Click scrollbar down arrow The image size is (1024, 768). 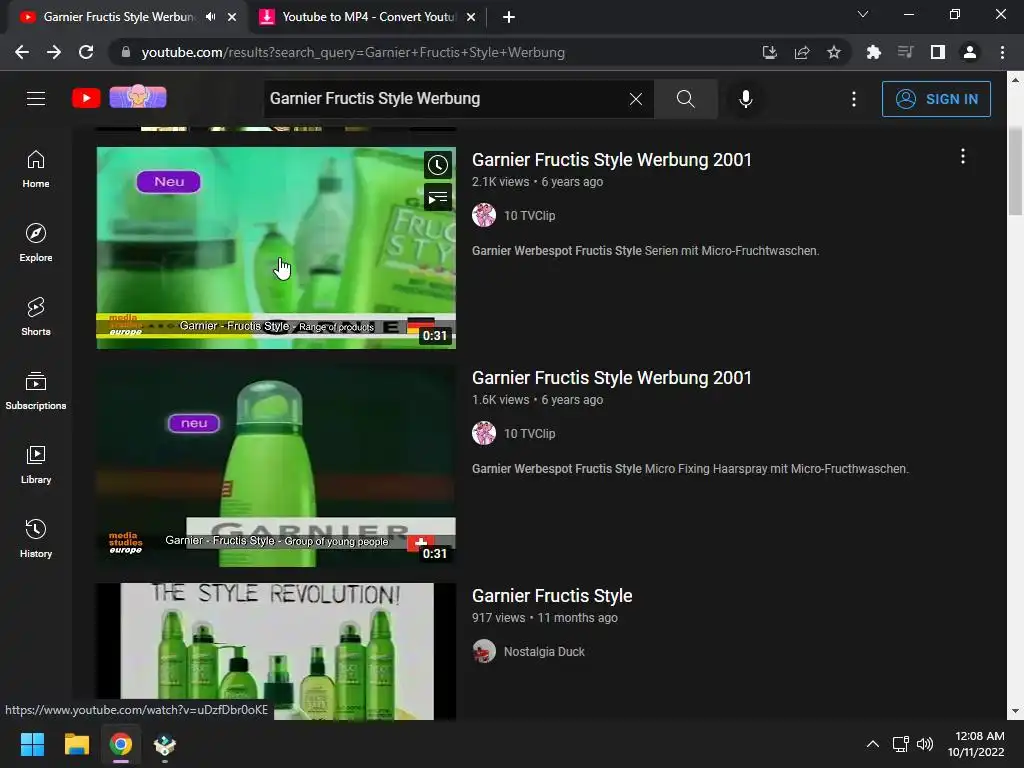tap(1015, 711)
